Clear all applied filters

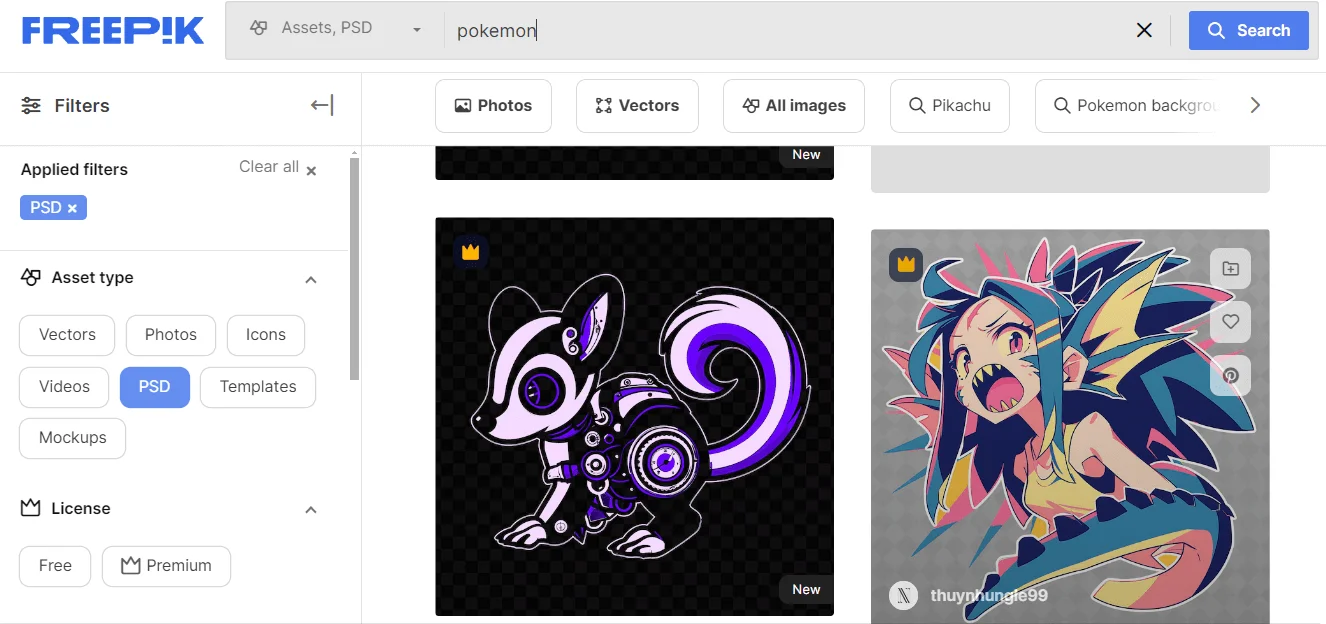(278, 168)
